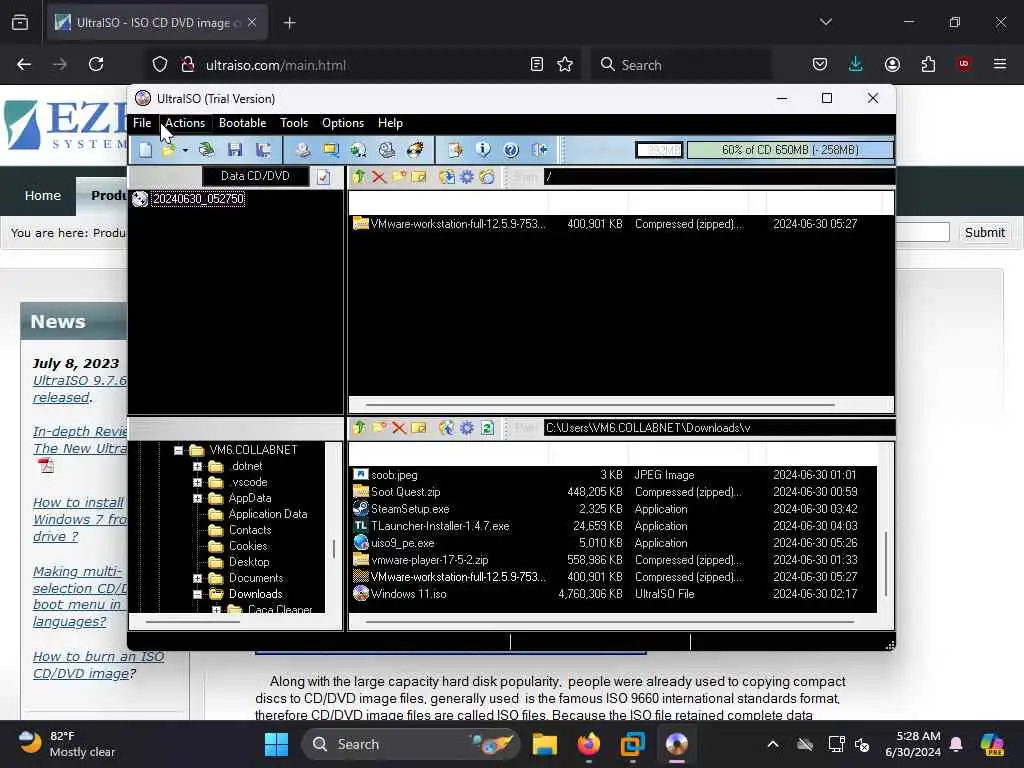The height and width of the screenshot is (768, 1024).
Task: Expand the Documents folder node
Action: (197, 578)
